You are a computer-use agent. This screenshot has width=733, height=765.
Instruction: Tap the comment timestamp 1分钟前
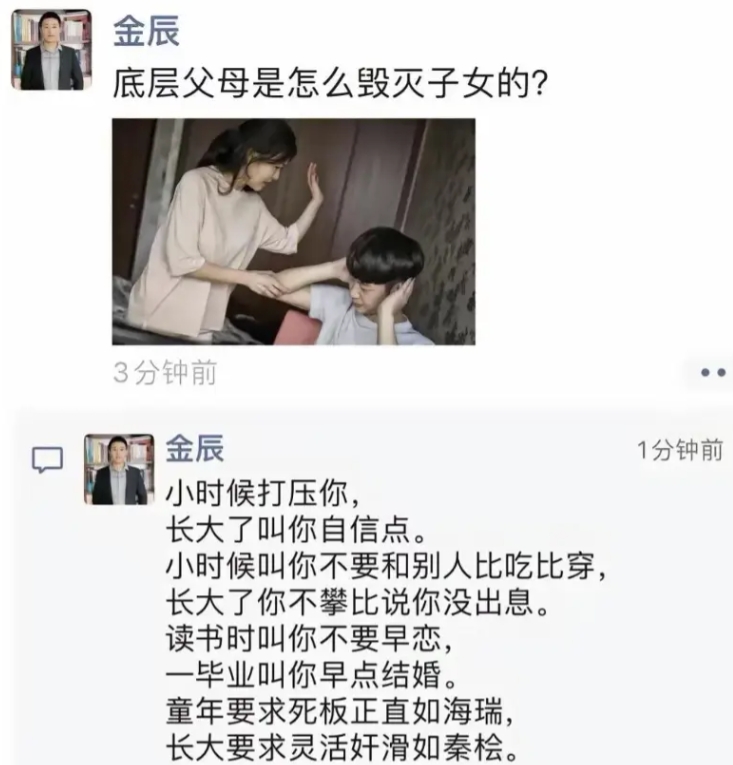680,450
